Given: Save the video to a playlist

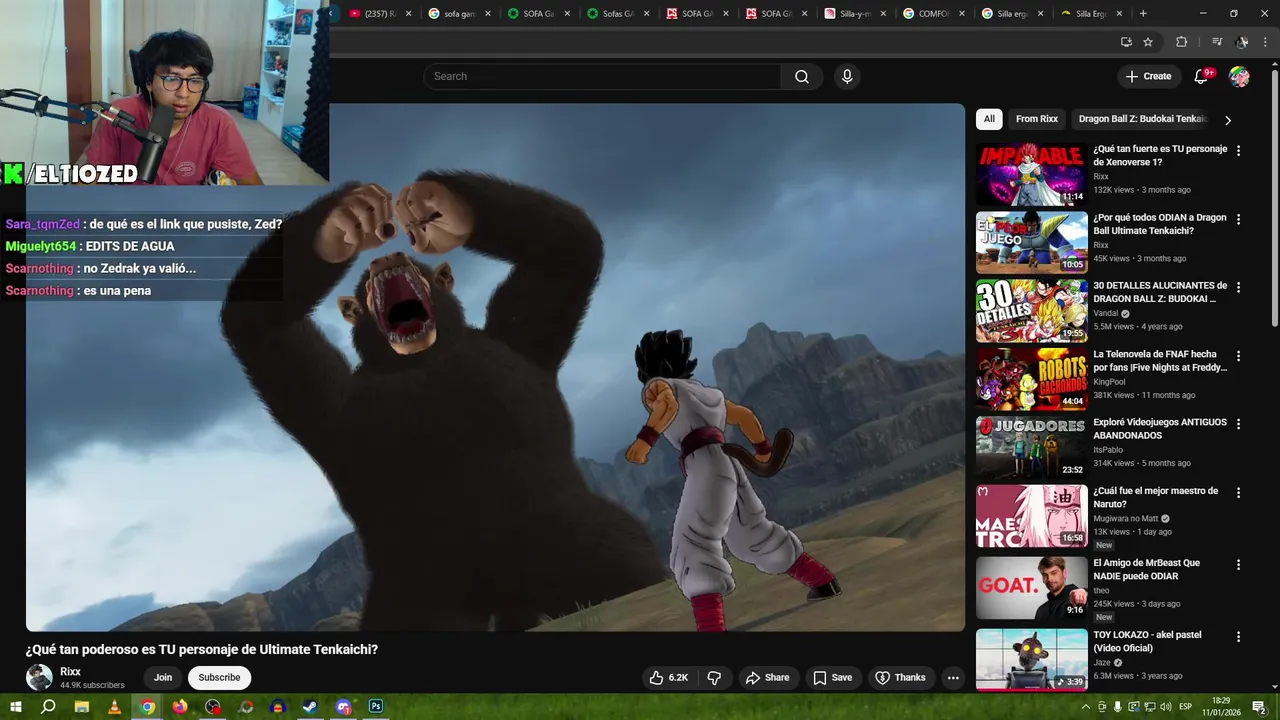Looking at the screenshot, I should click(832, 677).
